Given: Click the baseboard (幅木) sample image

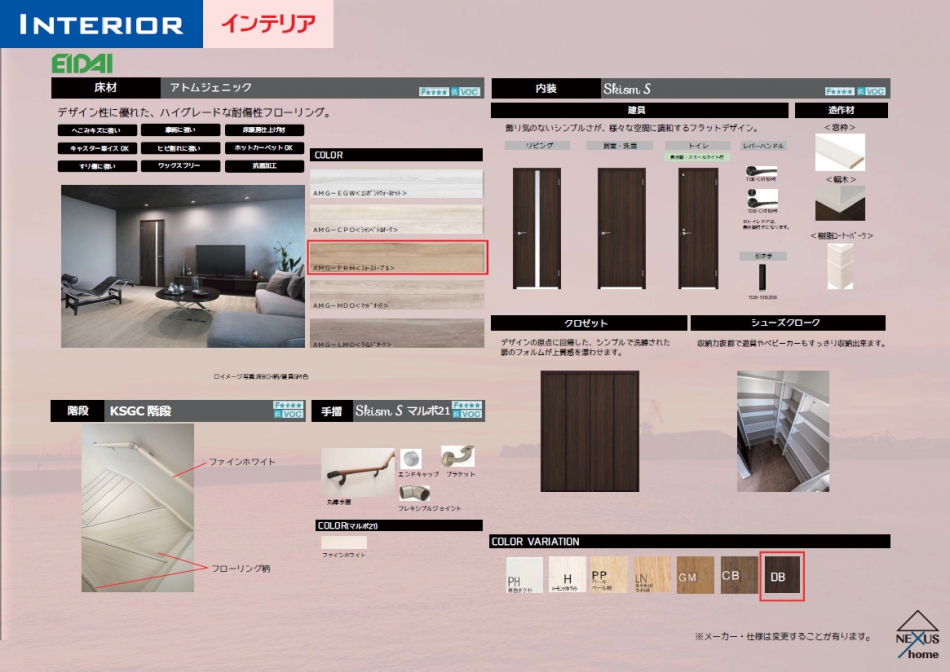Looking at the screenshot, I should (x=840, y=203).
